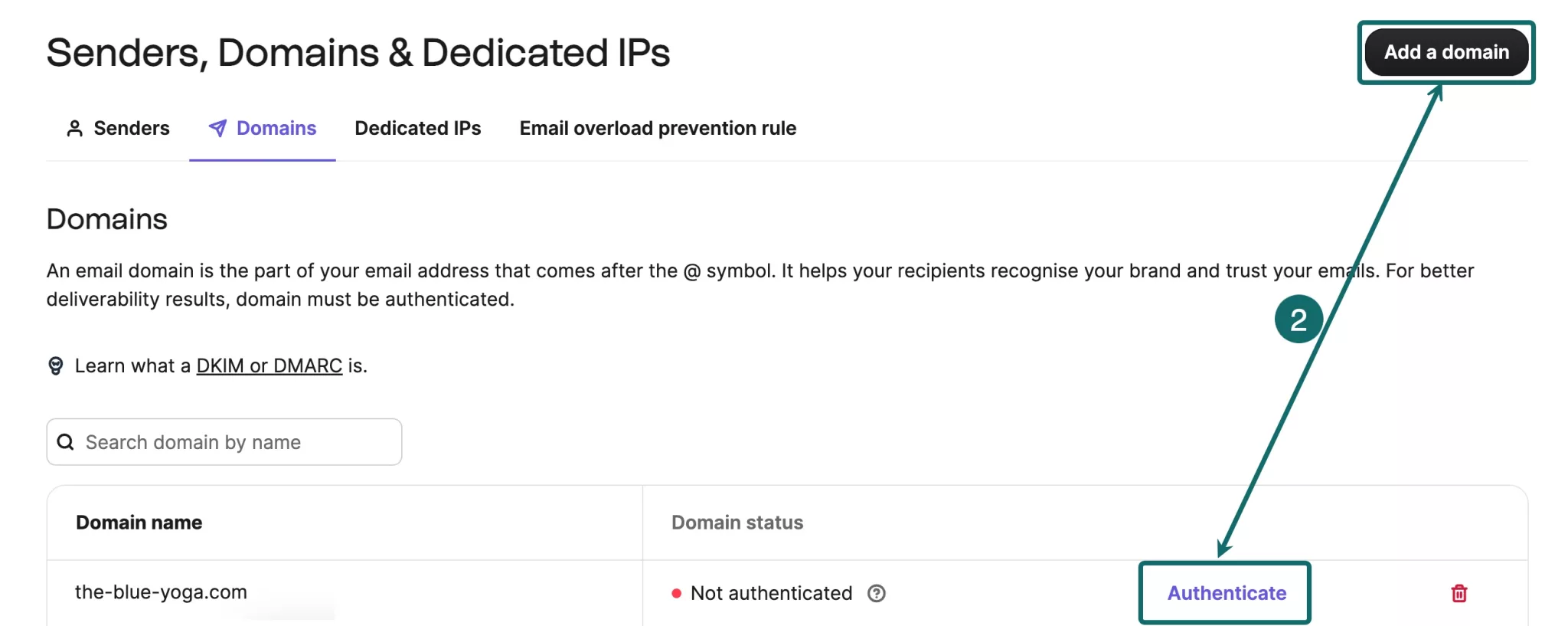Select Email overload prevention rule tab
The width and height of the screenshot is (1568, 626).
tap(657, 128)
